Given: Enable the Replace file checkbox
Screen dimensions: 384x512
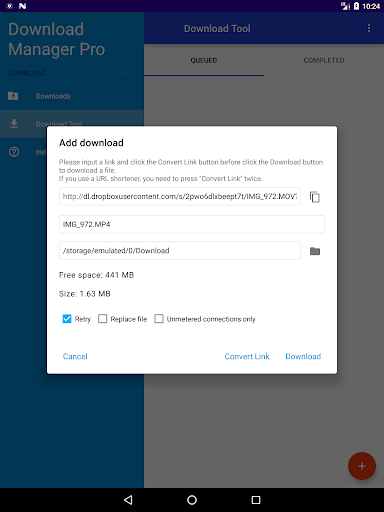Looking at the screenshot, I should tap(102, 319).
